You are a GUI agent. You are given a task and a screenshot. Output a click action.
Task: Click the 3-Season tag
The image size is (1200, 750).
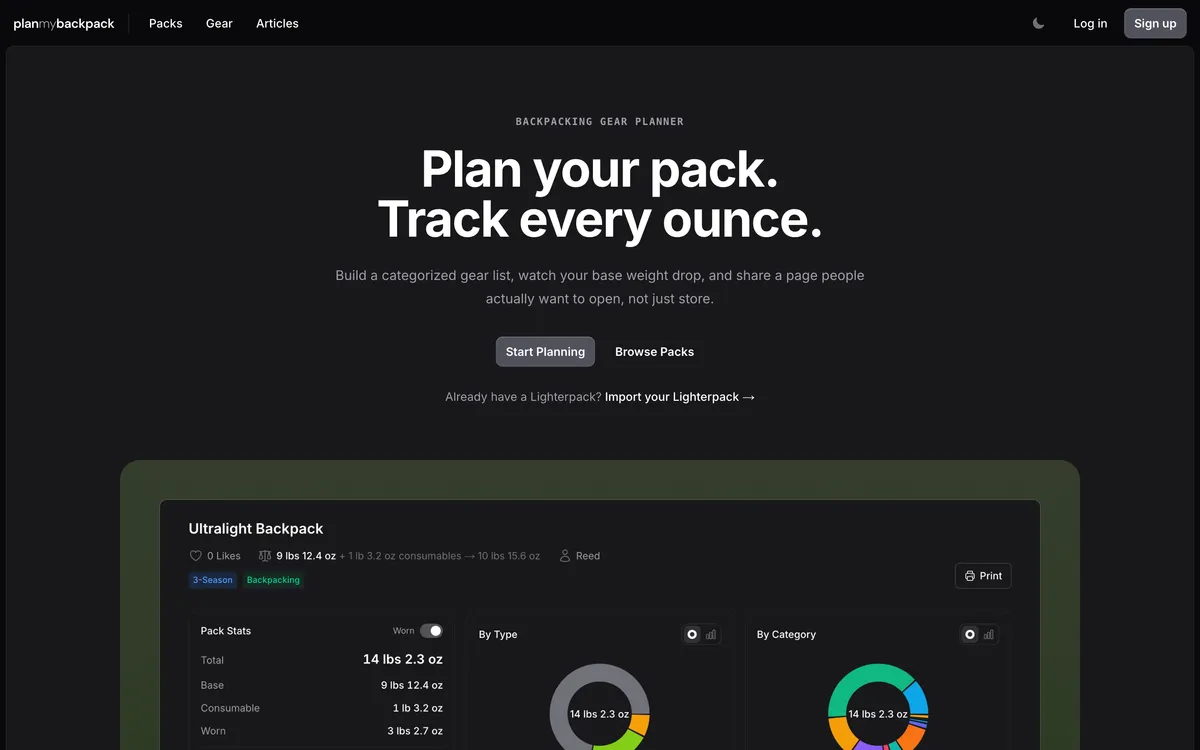213,580
